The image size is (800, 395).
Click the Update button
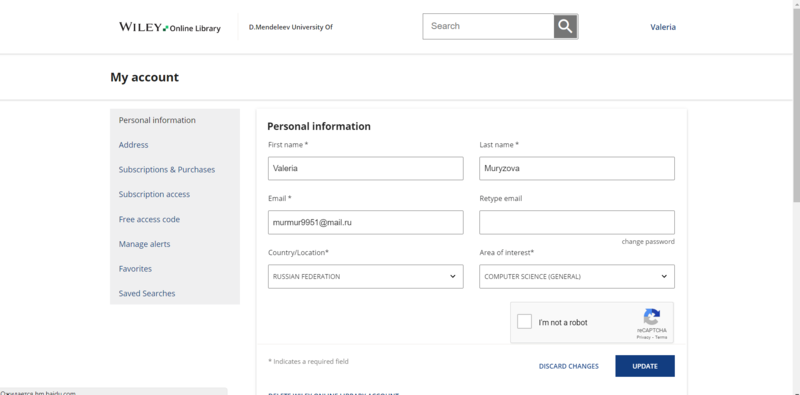(x=645, y=366)
